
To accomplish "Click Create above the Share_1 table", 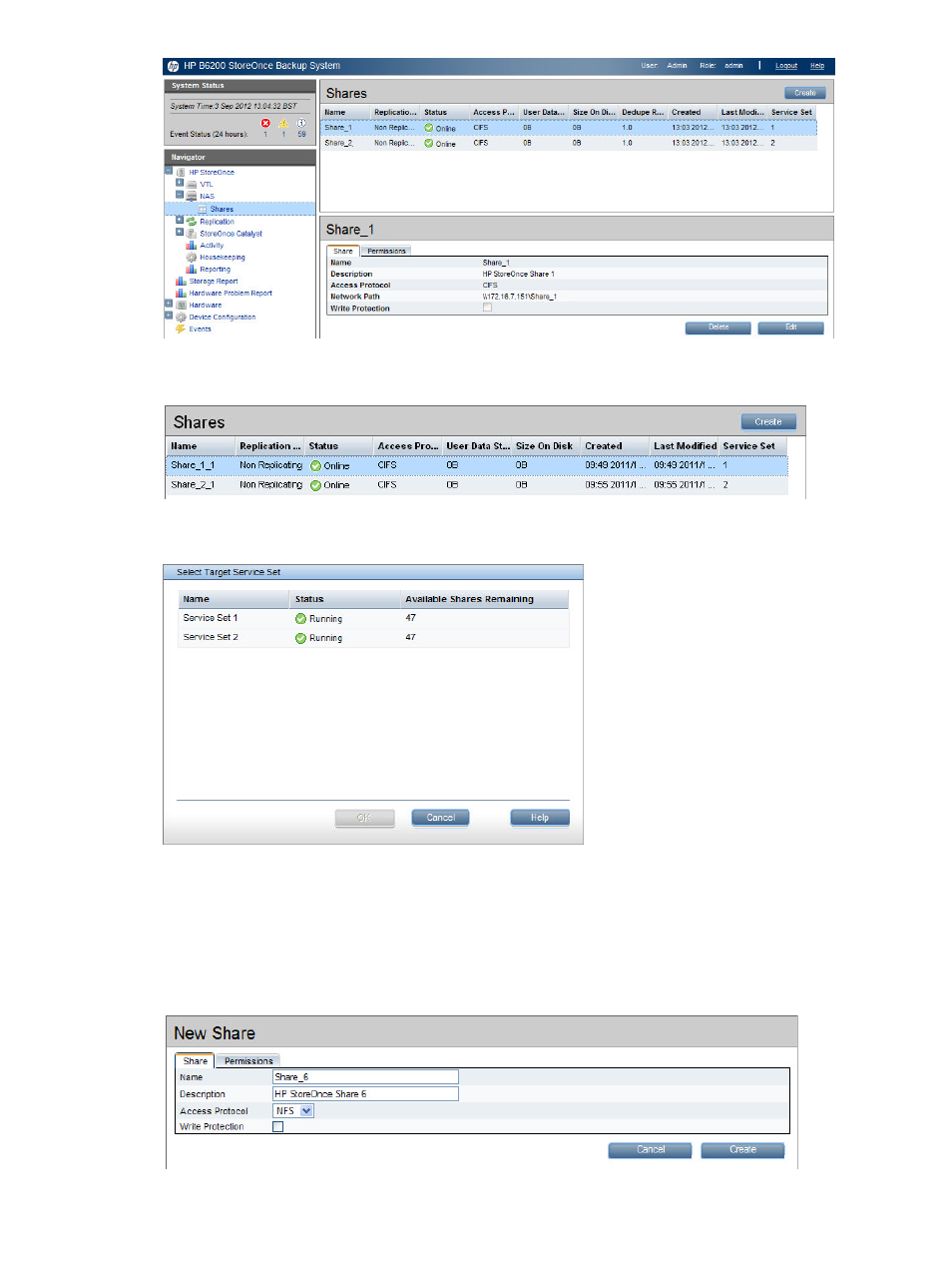I will [805, 93].
